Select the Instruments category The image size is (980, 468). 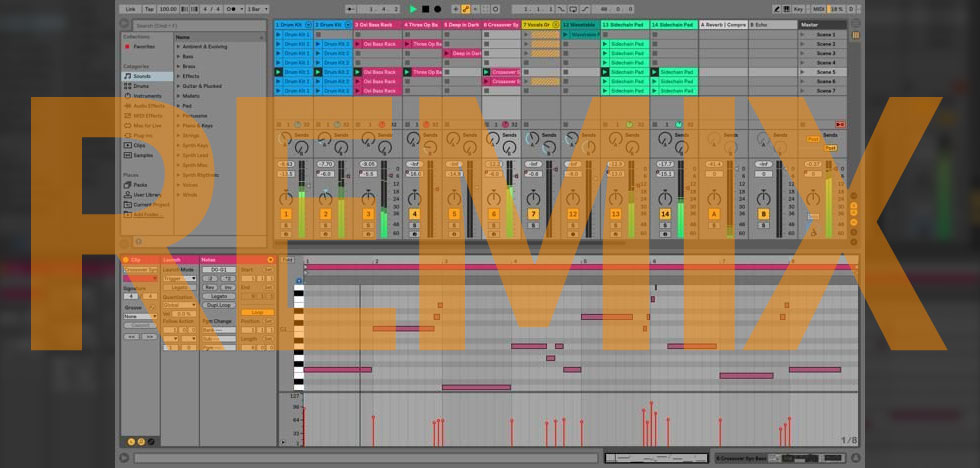point(148,96)
